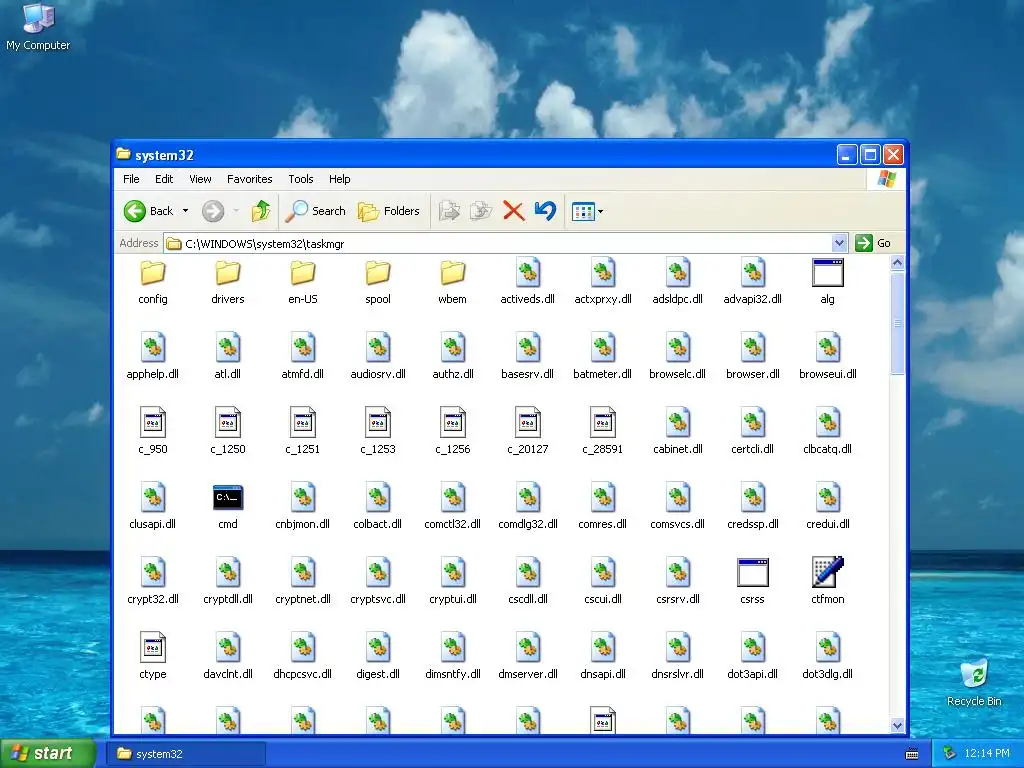The width and height of the screenshot is (1024, 768).
Task: Open the Favorites menu
Action: (249, 179)
